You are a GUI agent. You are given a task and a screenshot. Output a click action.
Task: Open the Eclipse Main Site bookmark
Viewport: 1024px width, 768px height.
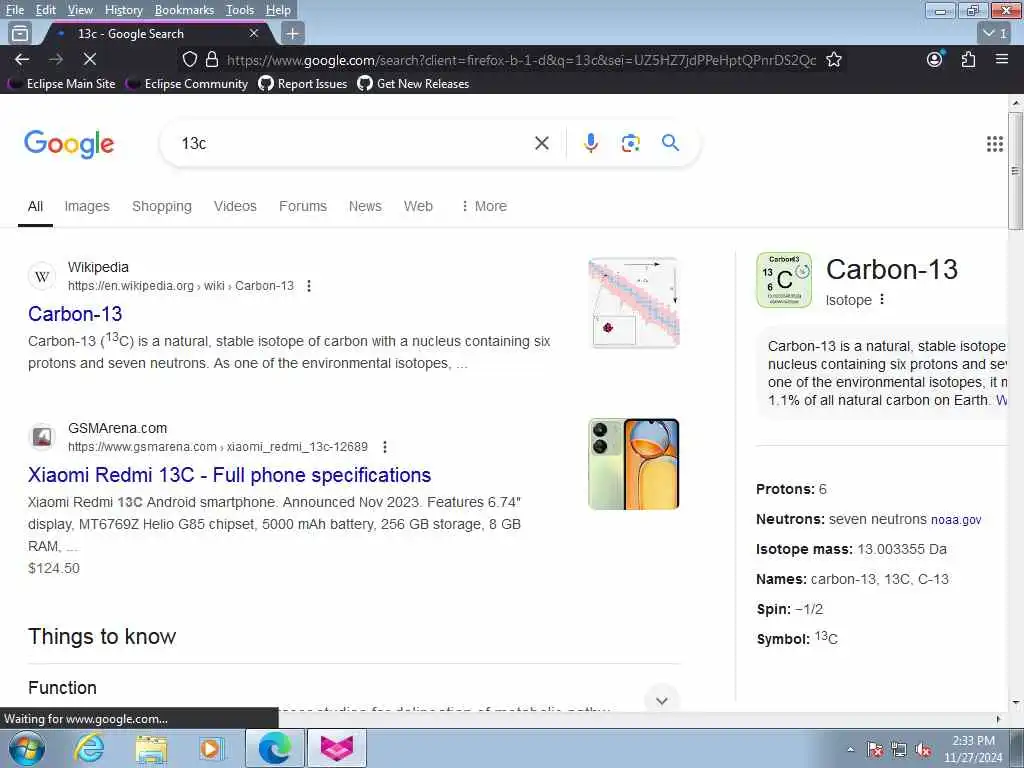[x=63, y=84]
